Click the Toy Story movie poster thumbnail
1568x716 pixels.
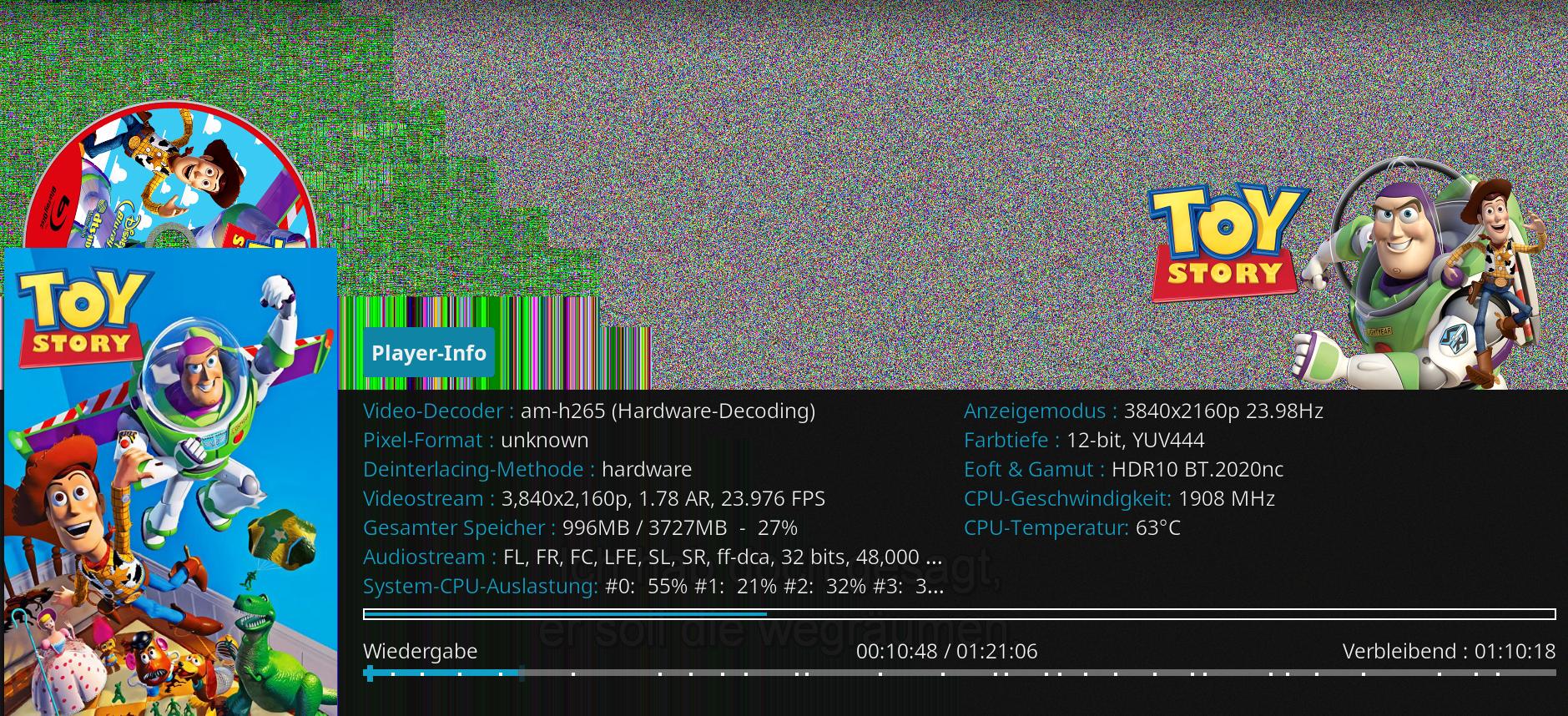[x=170, y=482]
